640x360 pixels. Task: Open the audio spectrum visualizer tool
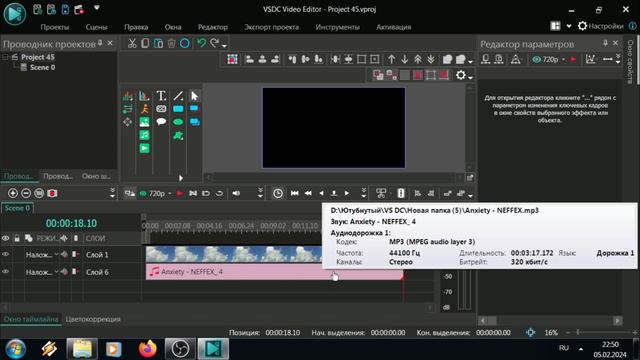(x=128, y=96)
